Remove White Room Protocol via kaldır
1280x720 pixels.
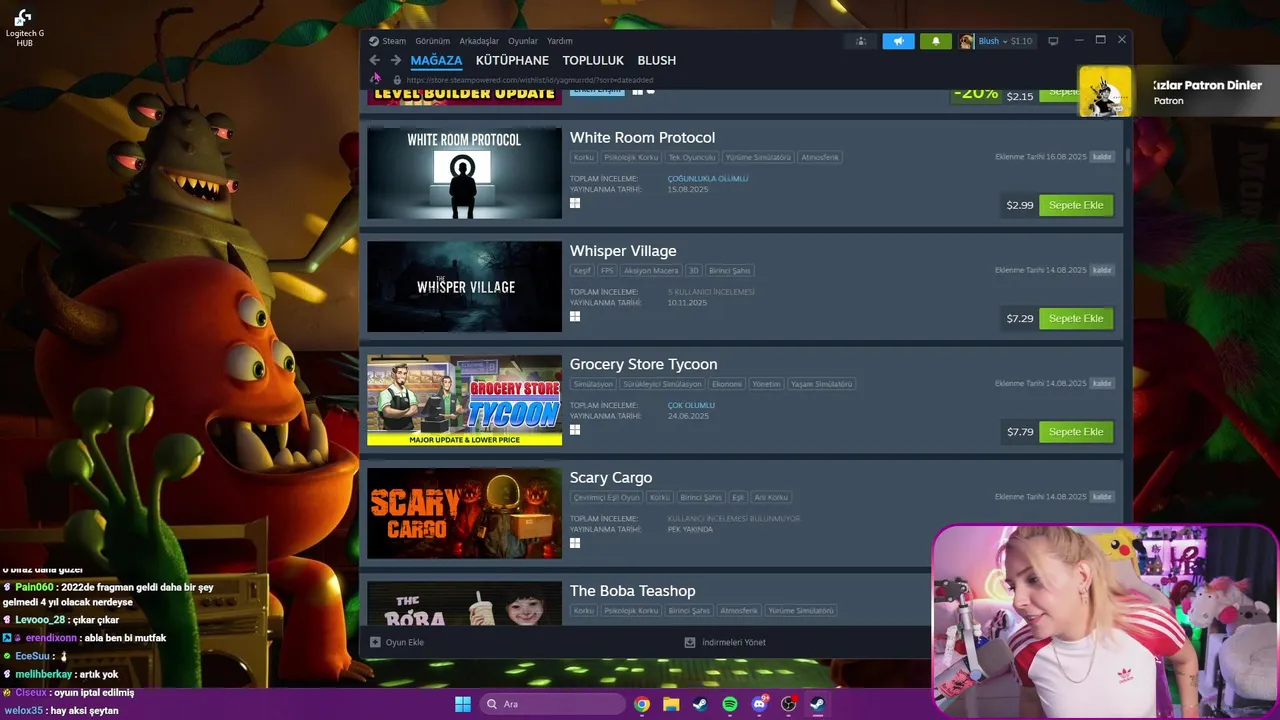tap(1102, 157)
